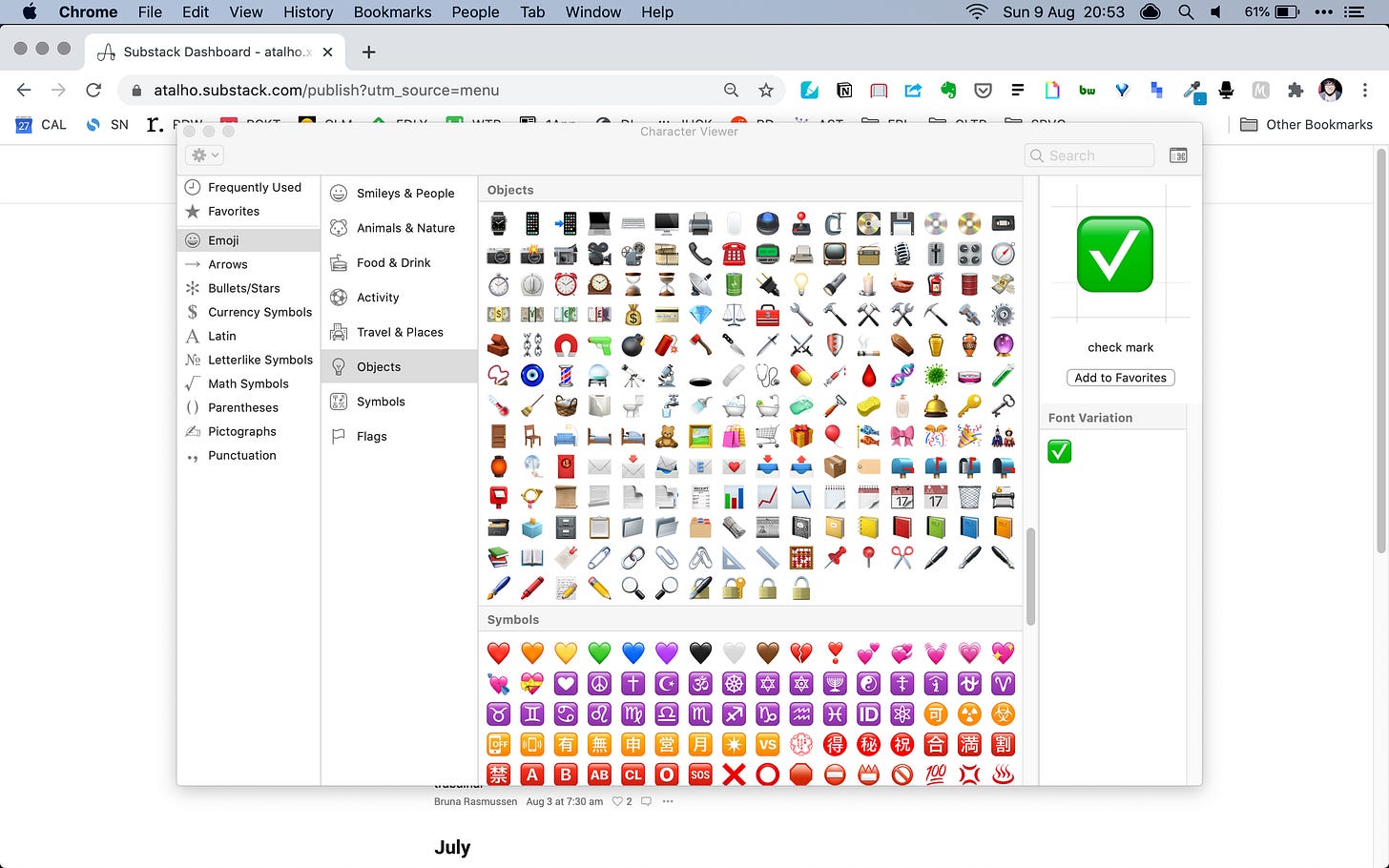Reload the Substack page

93,90
